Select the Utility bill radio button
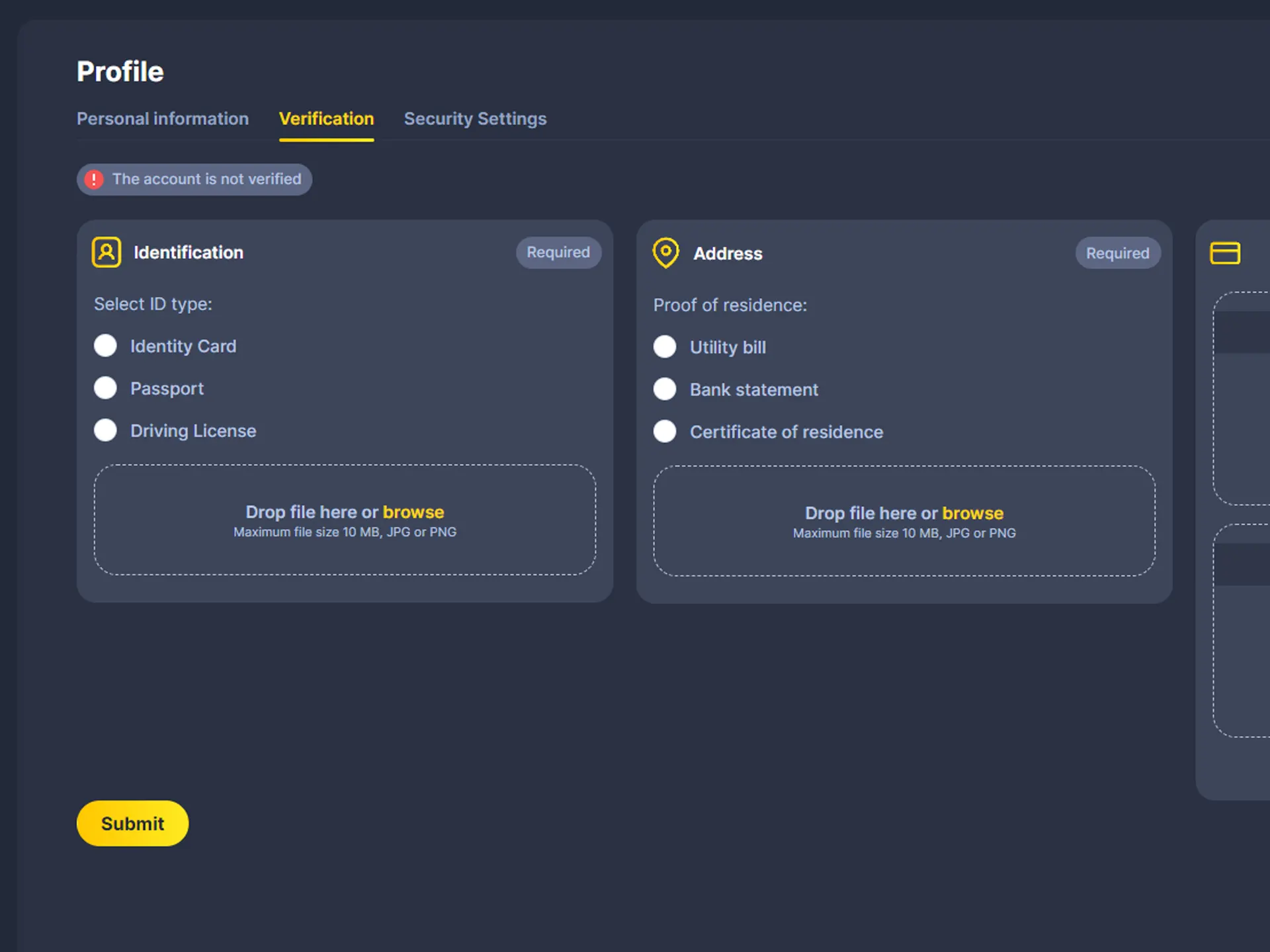The image size is (1270, 952). tap(663, 346)
